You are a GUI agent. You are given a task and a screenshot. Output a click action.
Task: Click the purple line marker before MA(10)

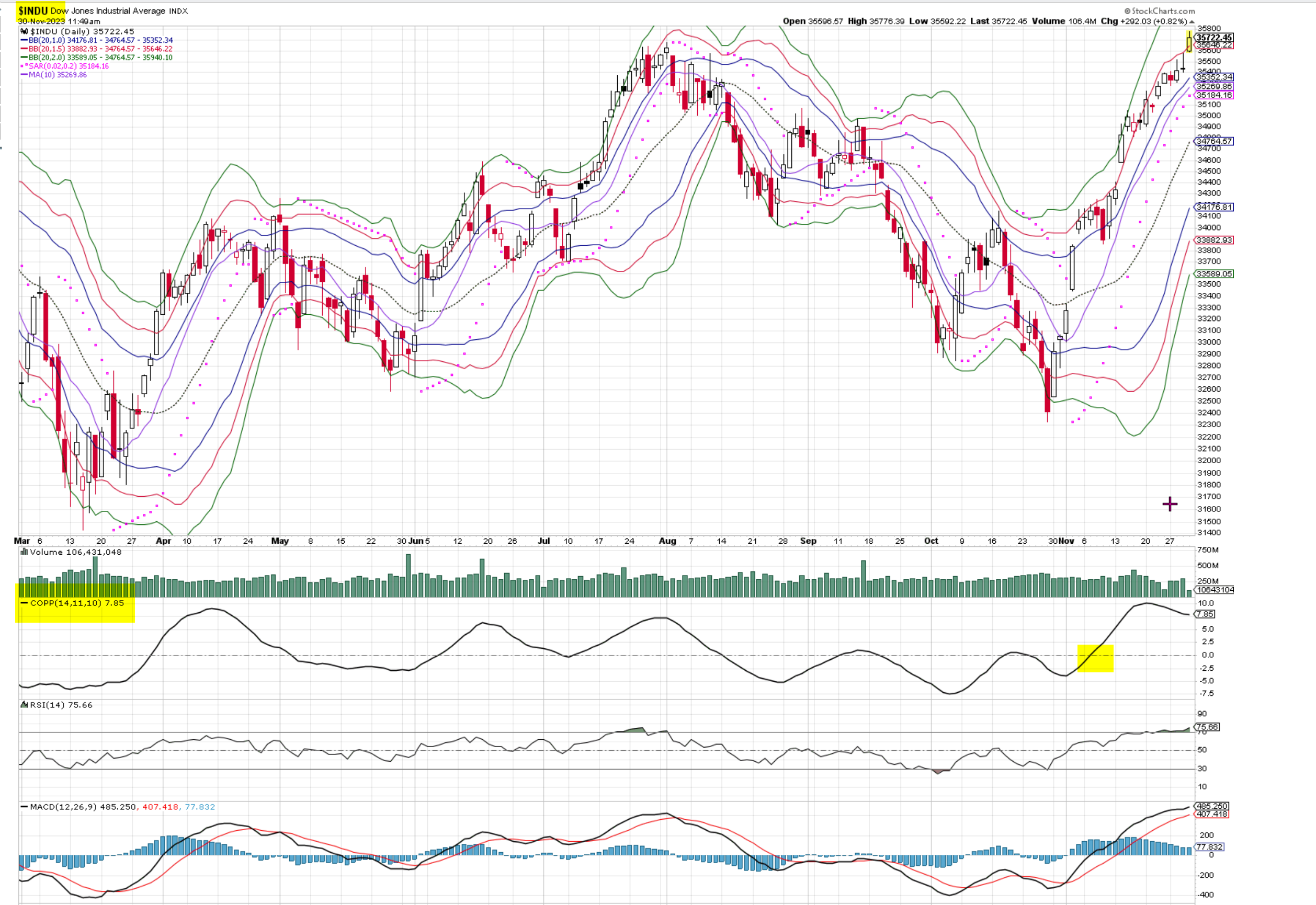pos(25,75)
